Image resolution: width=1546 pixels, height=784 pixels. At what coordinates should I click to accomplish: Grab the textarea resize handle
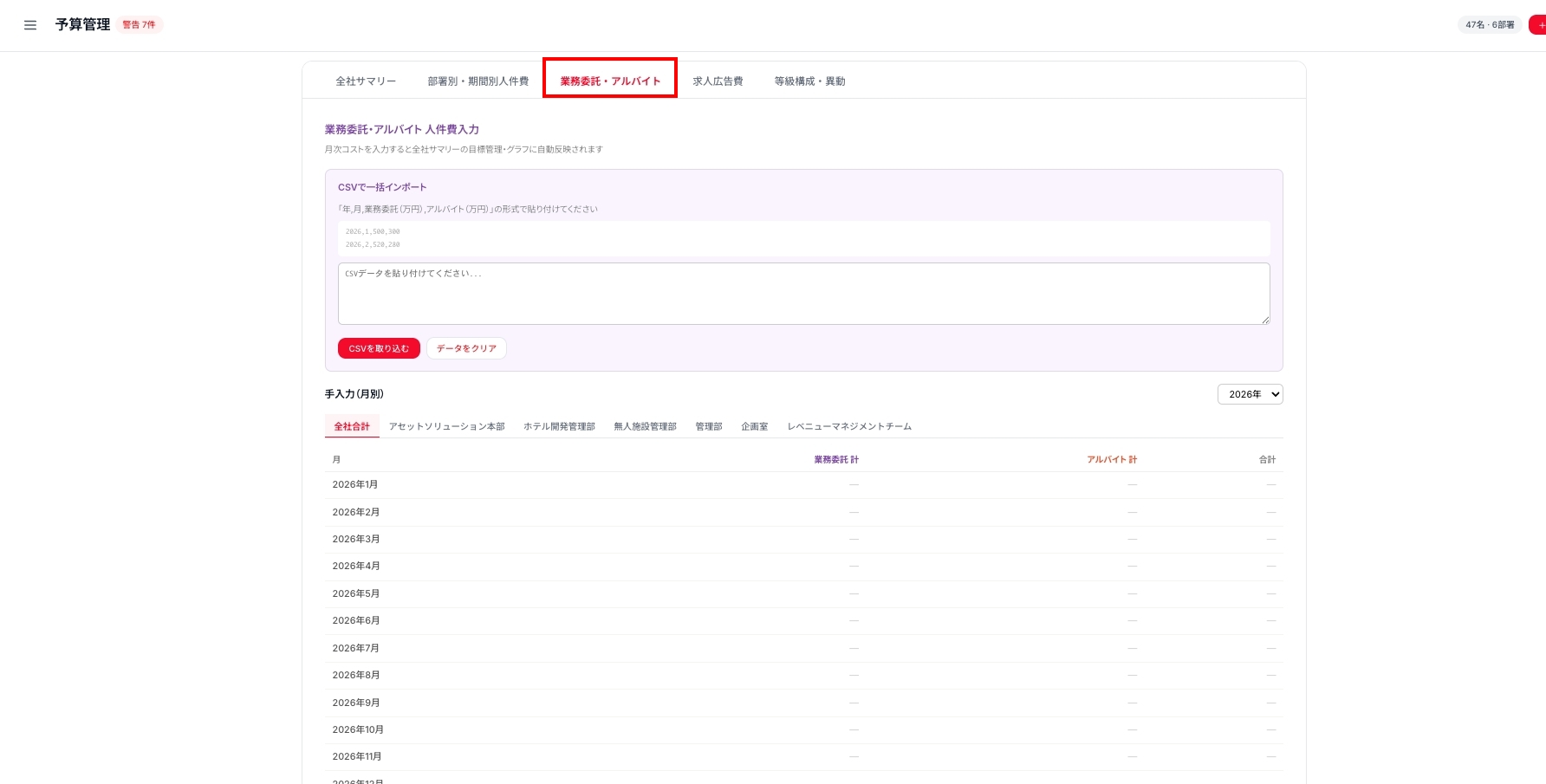tap(1265, 320)
